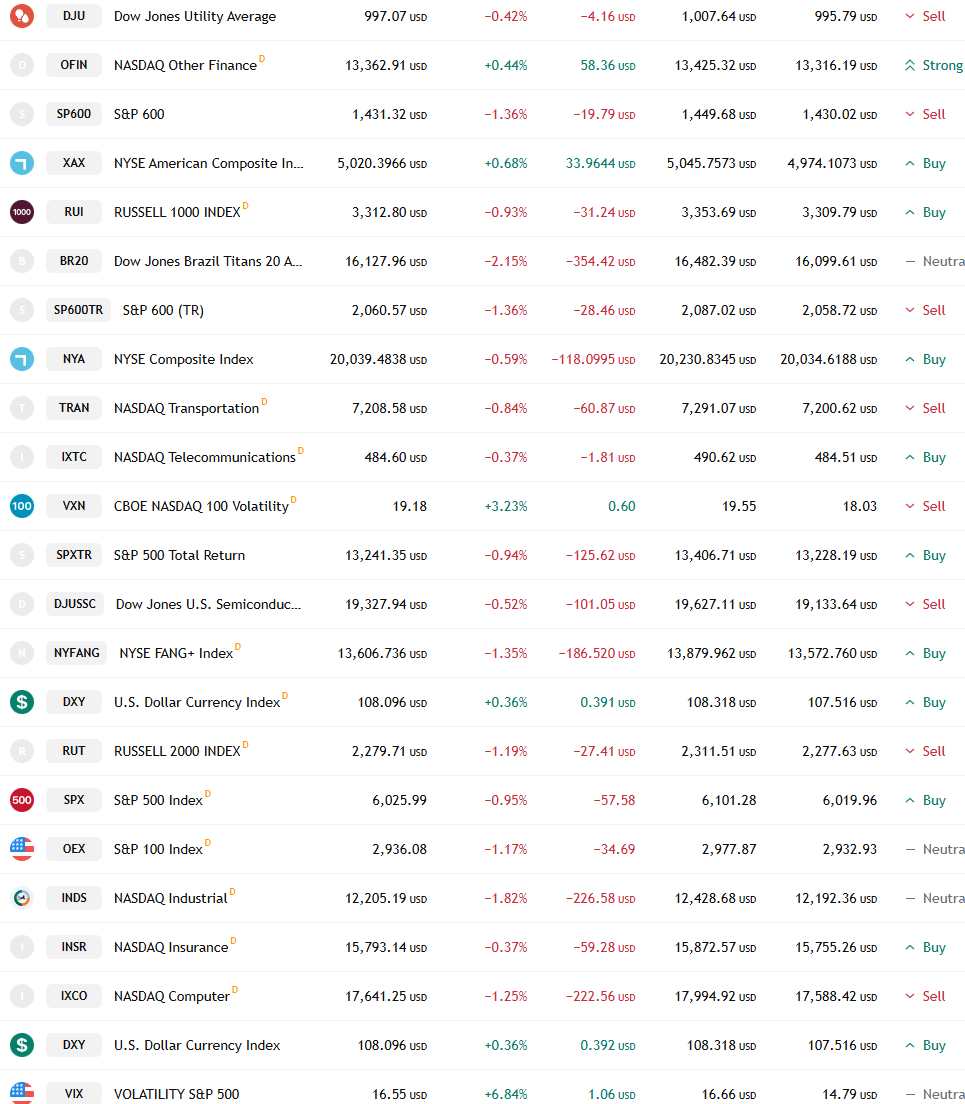Click the OFIN placeholder logo circle
Viewport: 965px width, 1104px height.
coord(22,65)
